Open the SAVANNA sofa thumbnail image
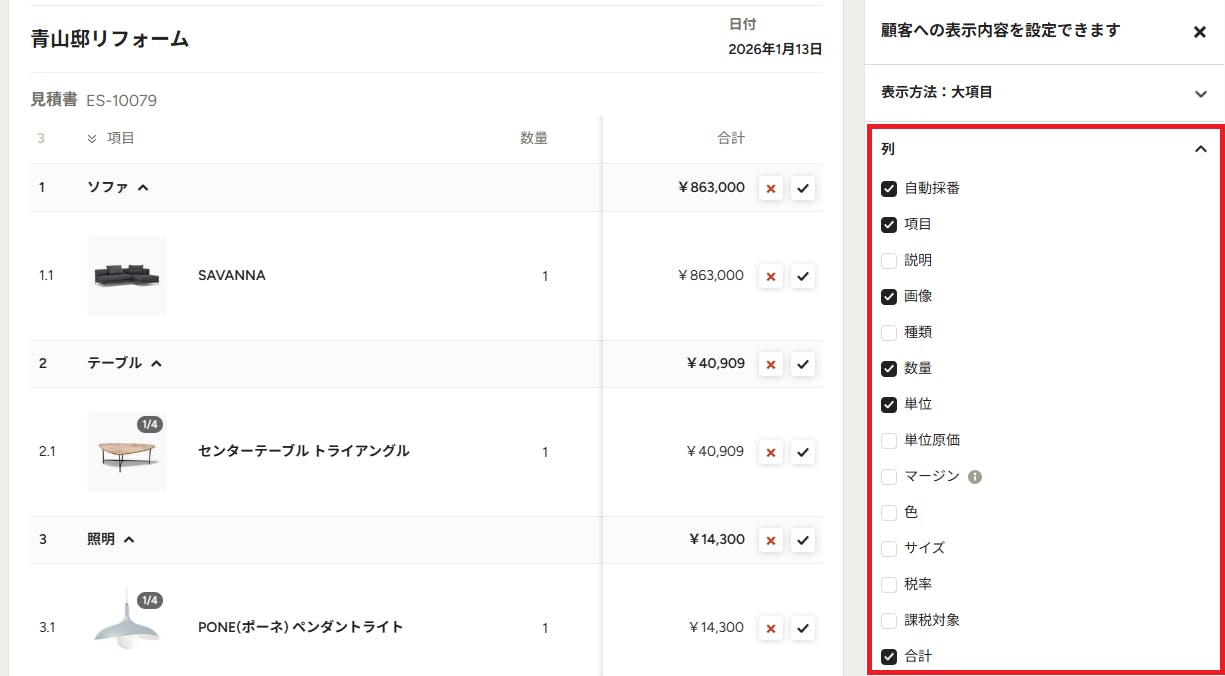Viewport: 1225px width, 676px height. [127, 276]
